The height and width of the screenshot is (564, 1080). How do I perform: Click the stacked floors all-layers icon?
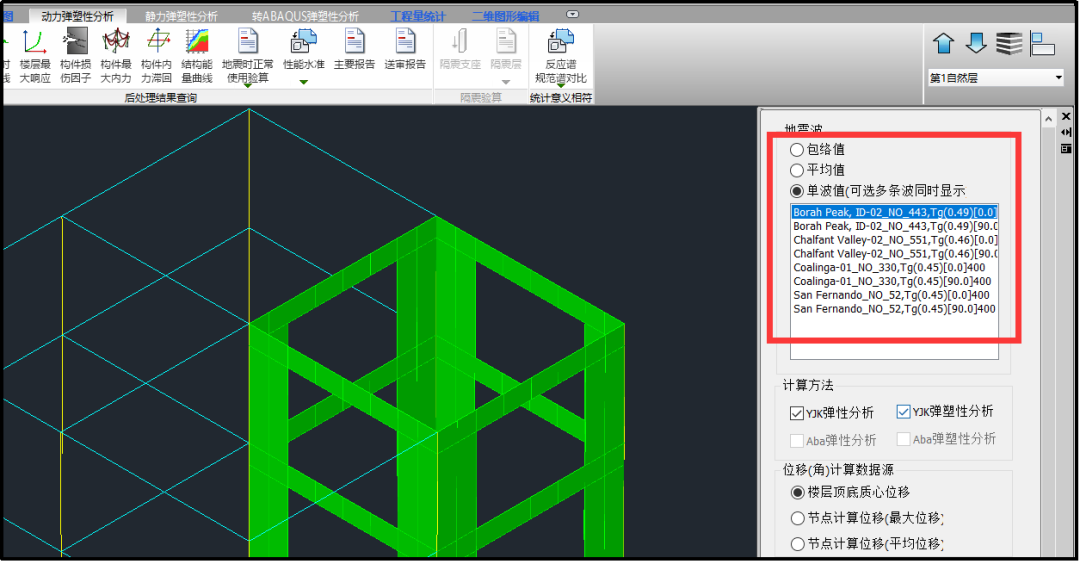pyautogui.click(x=1009, y=43)
